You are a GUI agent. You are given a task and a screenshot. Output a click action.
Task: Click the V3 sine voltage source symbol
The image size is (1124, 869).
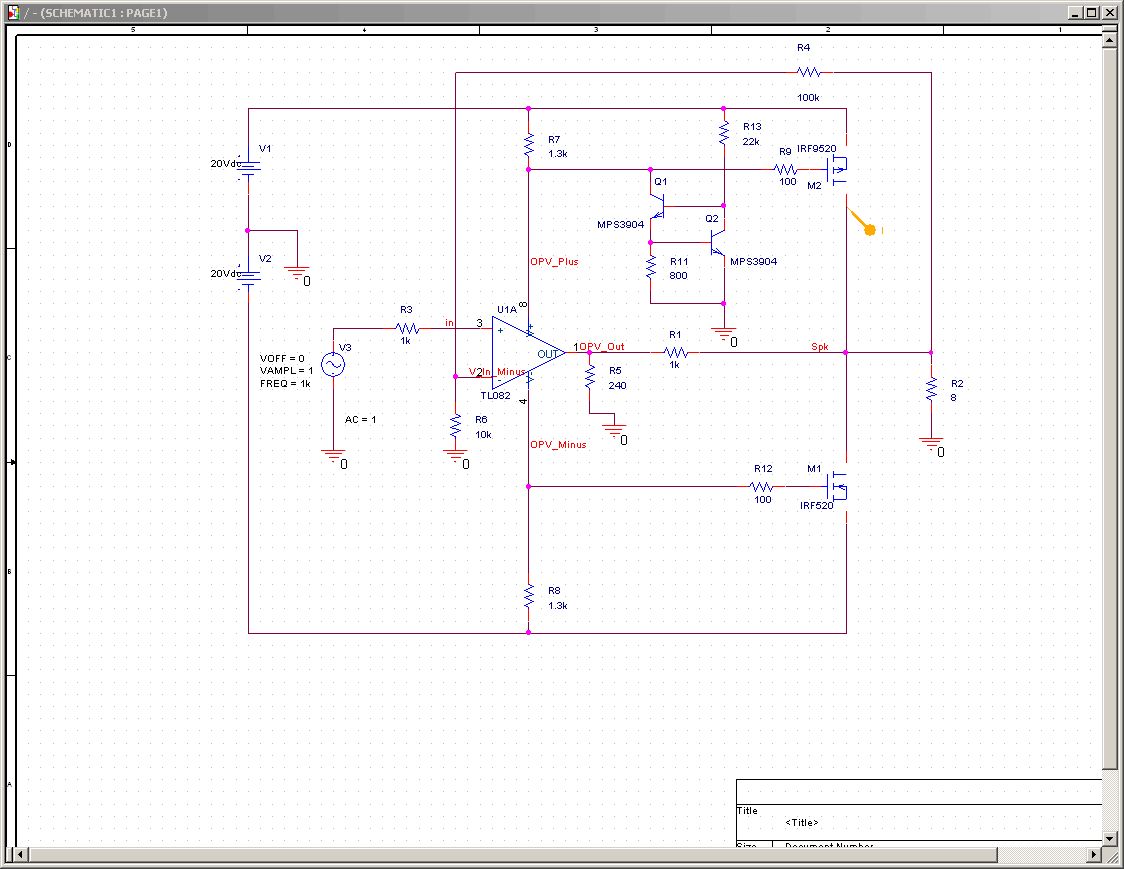click(332, 366)
